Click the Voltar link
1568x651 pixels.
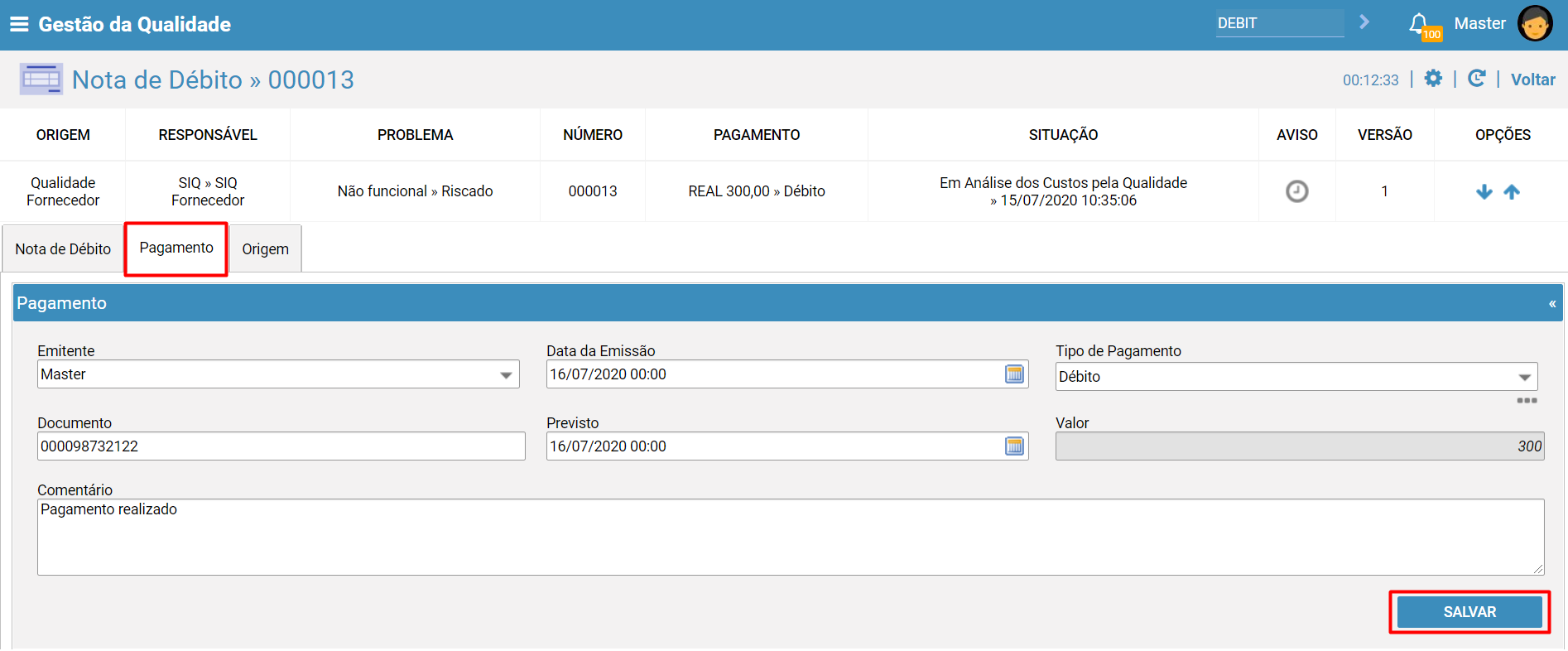[x=1532, y=80]
